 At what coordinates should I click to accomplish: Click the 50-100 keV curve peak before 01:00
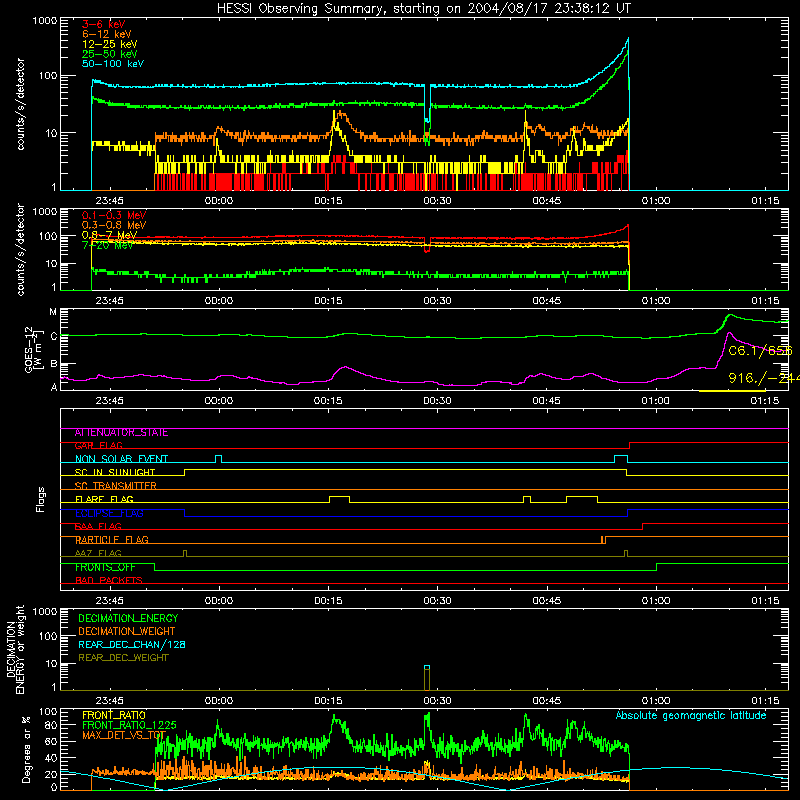pos(628,38)
